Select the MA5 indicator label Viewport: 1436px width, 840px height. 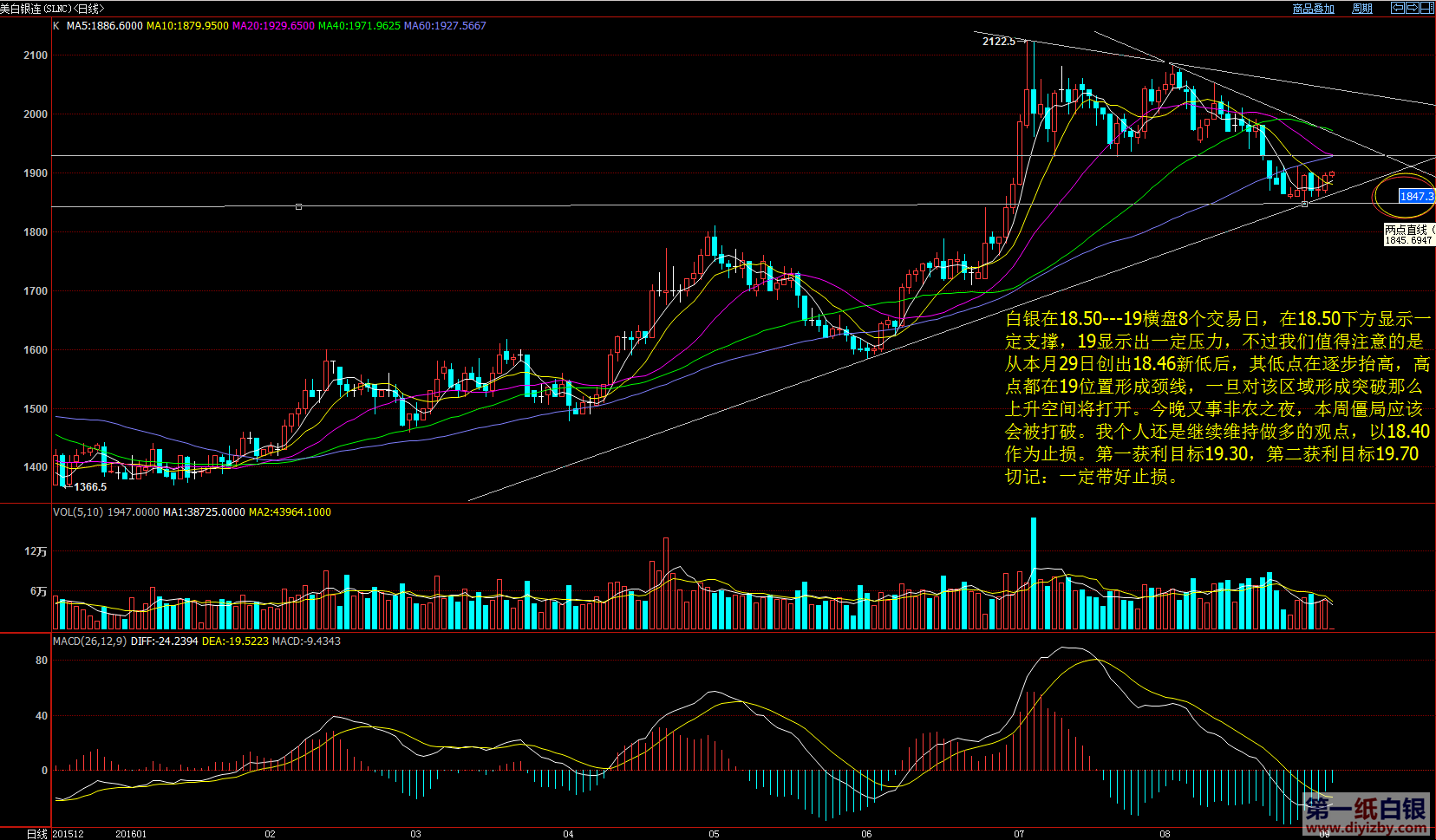(x=104, y=26)
